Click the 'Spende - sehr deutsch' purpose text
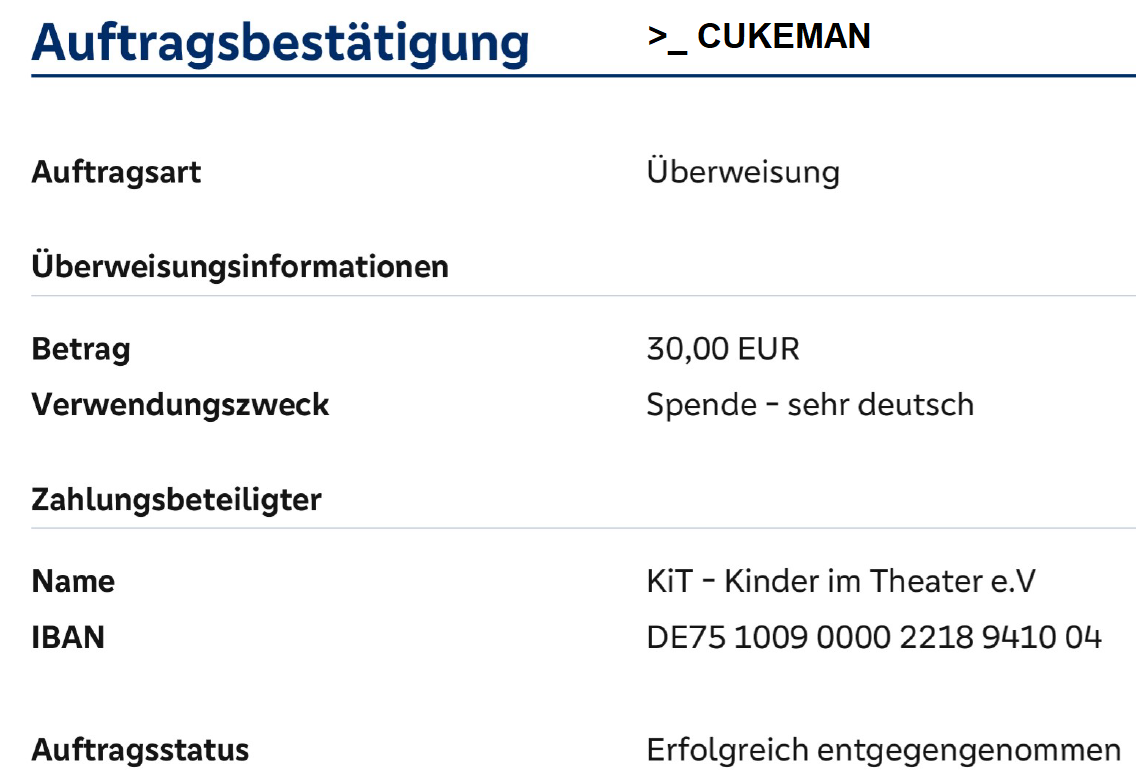Image resolution: width=1136 pixels, height=779 pixels. [x=810, y=405]
